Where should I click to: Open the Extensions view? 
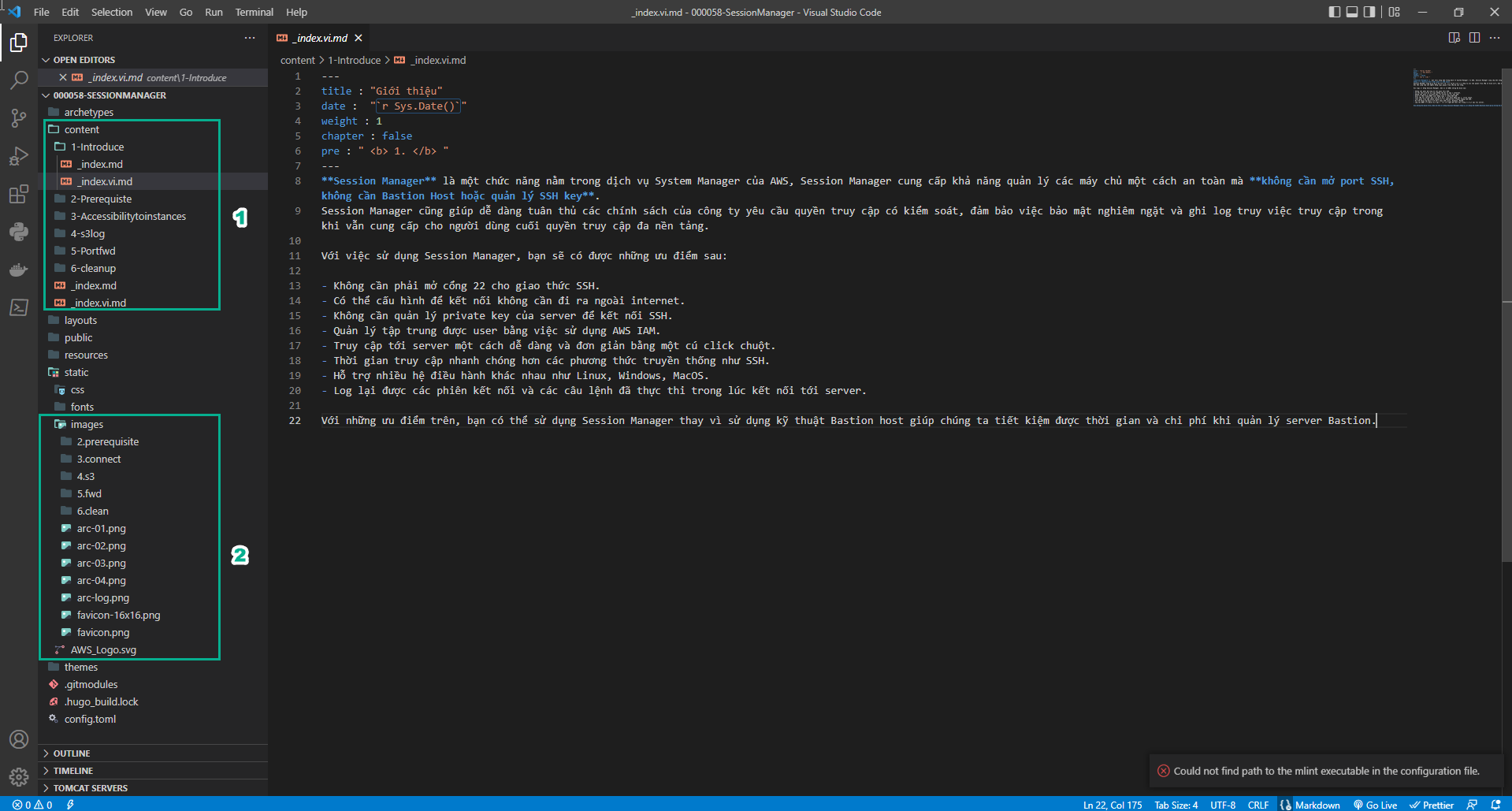(19, 194)
